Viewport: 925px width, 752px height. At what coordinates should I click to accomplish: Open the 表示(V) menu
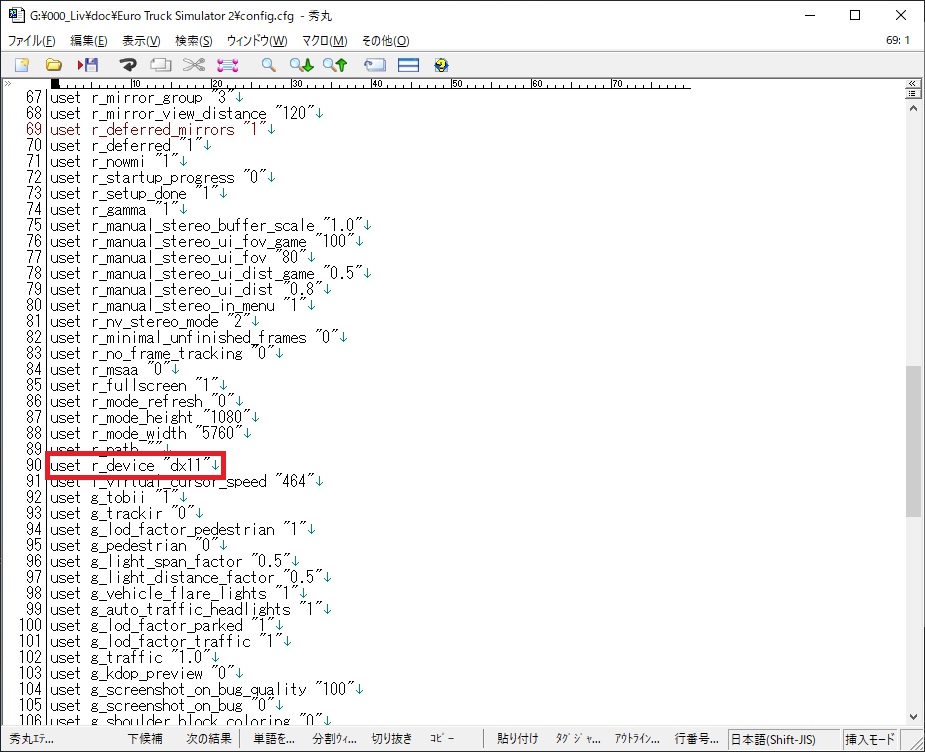[x=141, y=41]
